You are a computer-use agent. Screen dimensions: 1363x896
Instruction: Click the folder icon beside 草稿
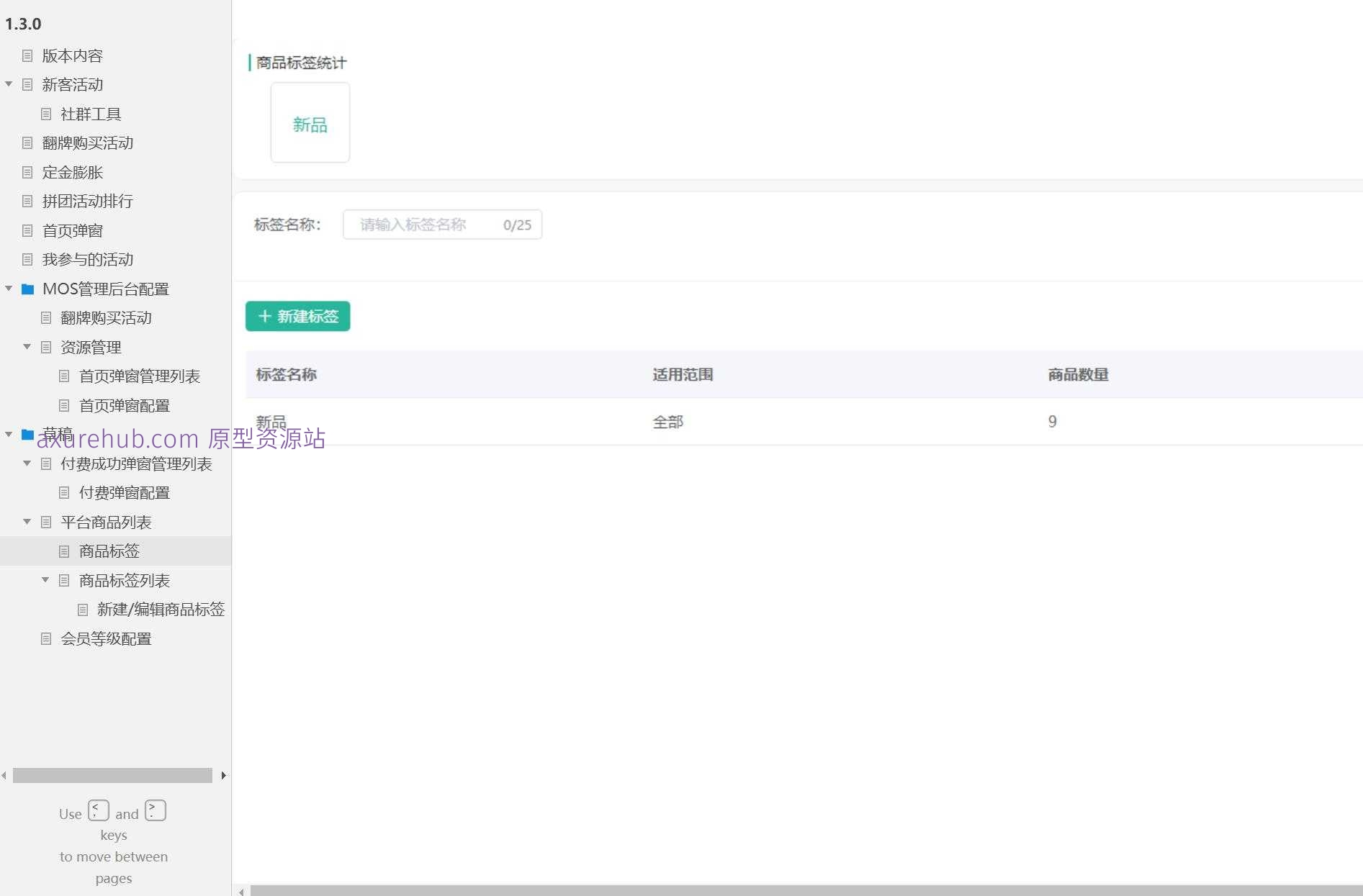(27, 435)
